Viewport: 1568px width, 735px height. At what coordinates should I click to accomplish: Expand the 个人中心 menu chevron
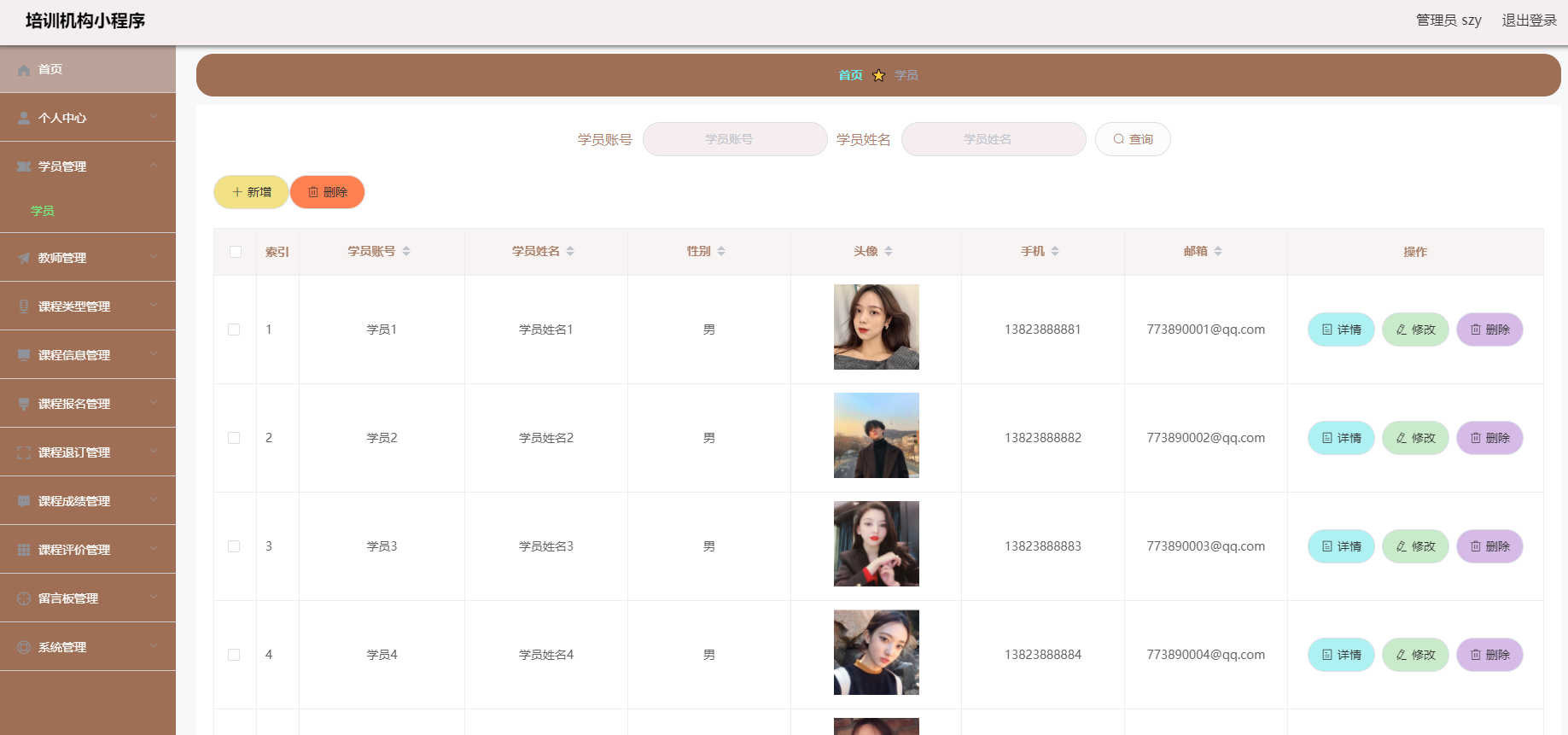(154, 117)
